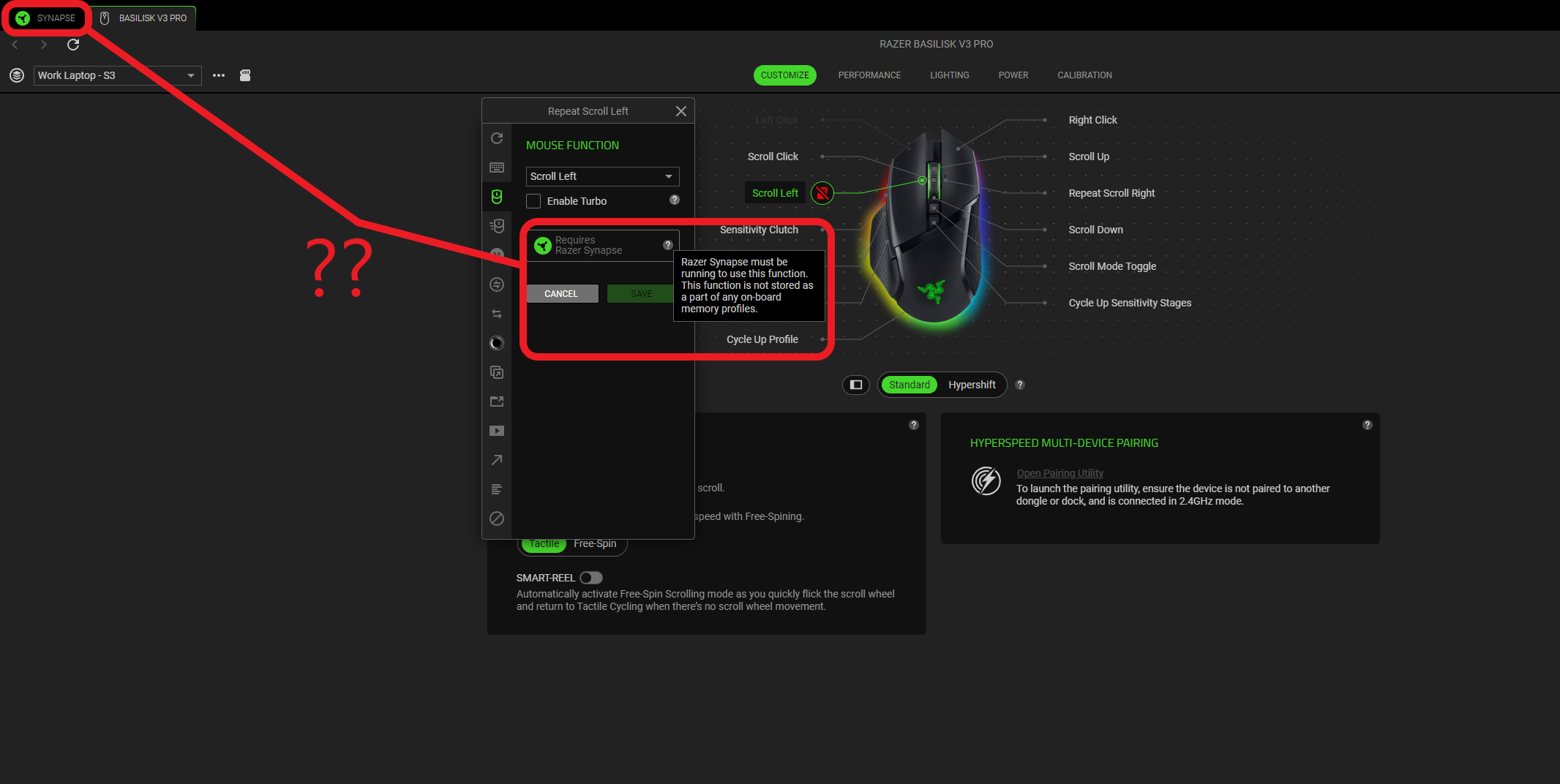The height and width of the screenshot is (784, 1560).
Task: Click the Synapse-required icon beside Scroll Left
Action: (822, 193)
